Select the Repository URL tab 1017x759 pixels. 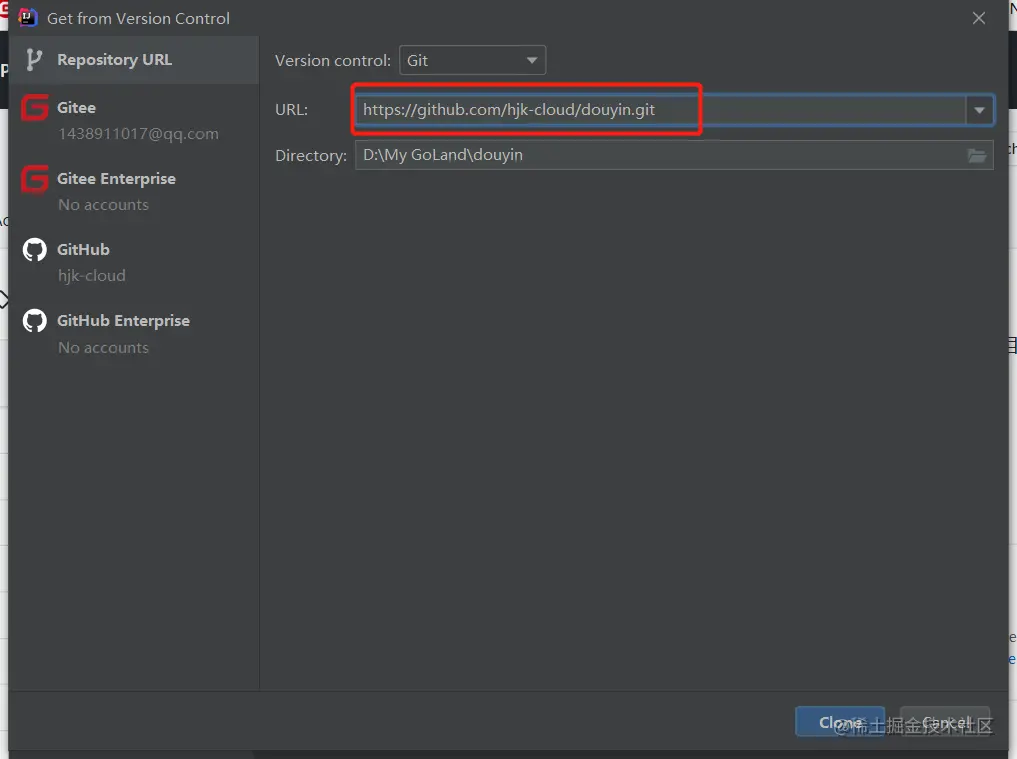click(134, 60)
